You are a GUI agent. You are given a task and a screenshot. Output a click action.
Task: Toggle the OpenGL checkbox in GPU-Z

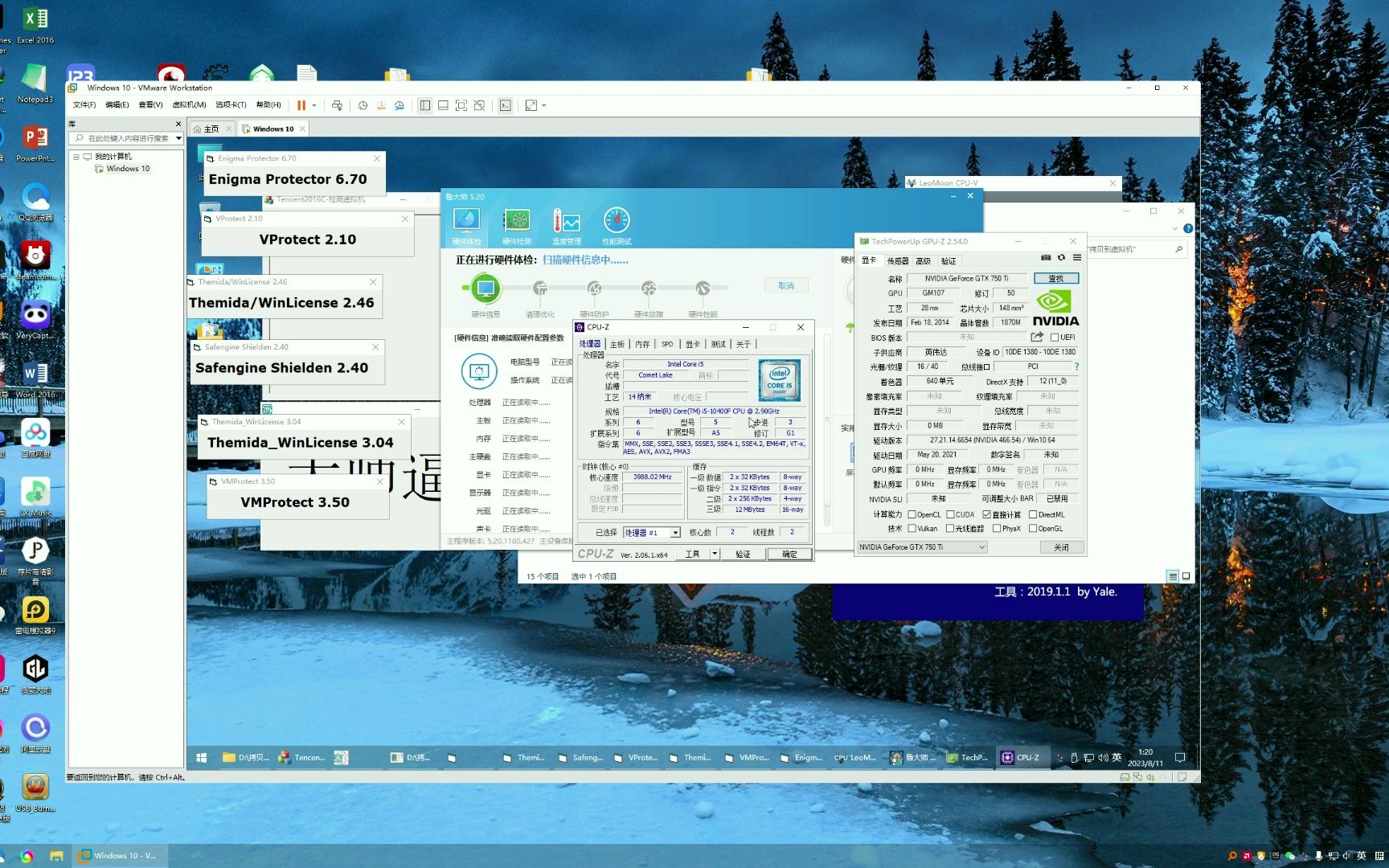click(1033, 529)
